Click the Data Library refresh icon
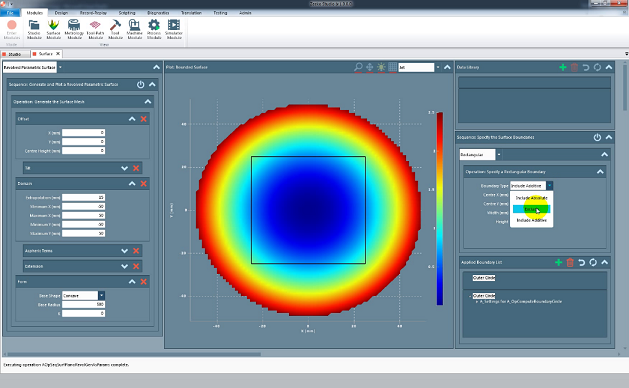The height and width of the screenshot is (388, 629). click(x=597, y=67)
